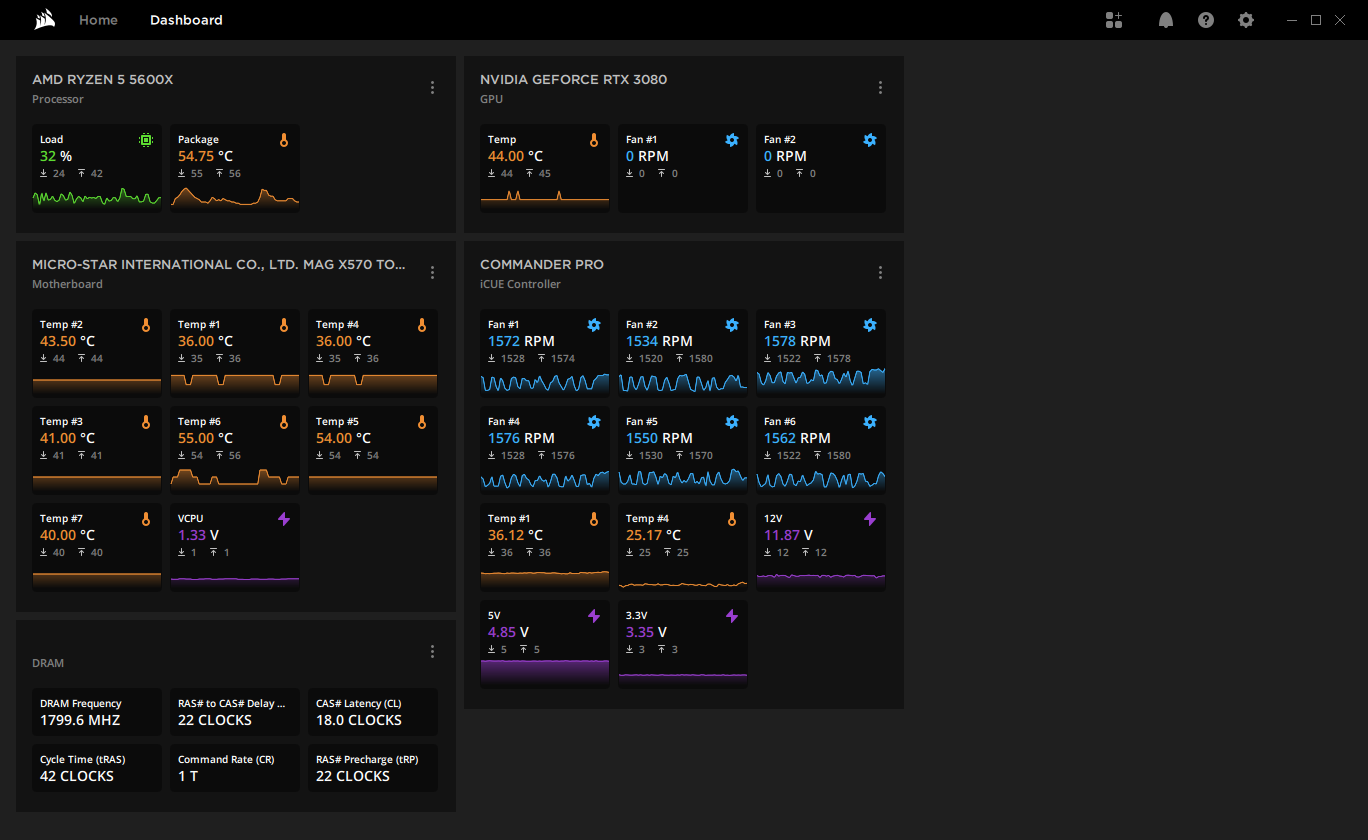Click the Cycle Time 42 CLOCKS value

click(x=77, y=776)
